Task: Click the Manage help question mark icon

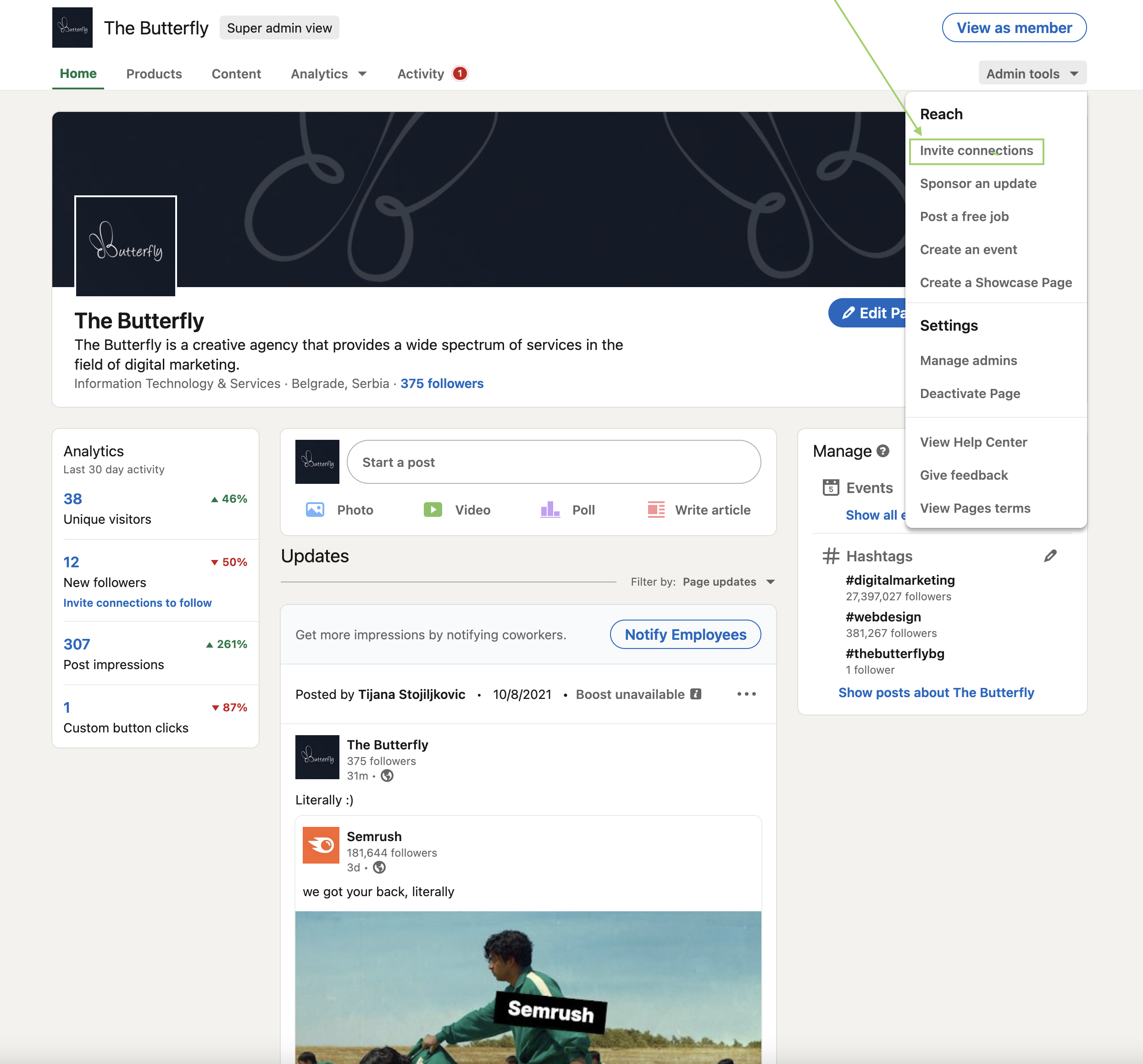Action: tap(883, 451)
